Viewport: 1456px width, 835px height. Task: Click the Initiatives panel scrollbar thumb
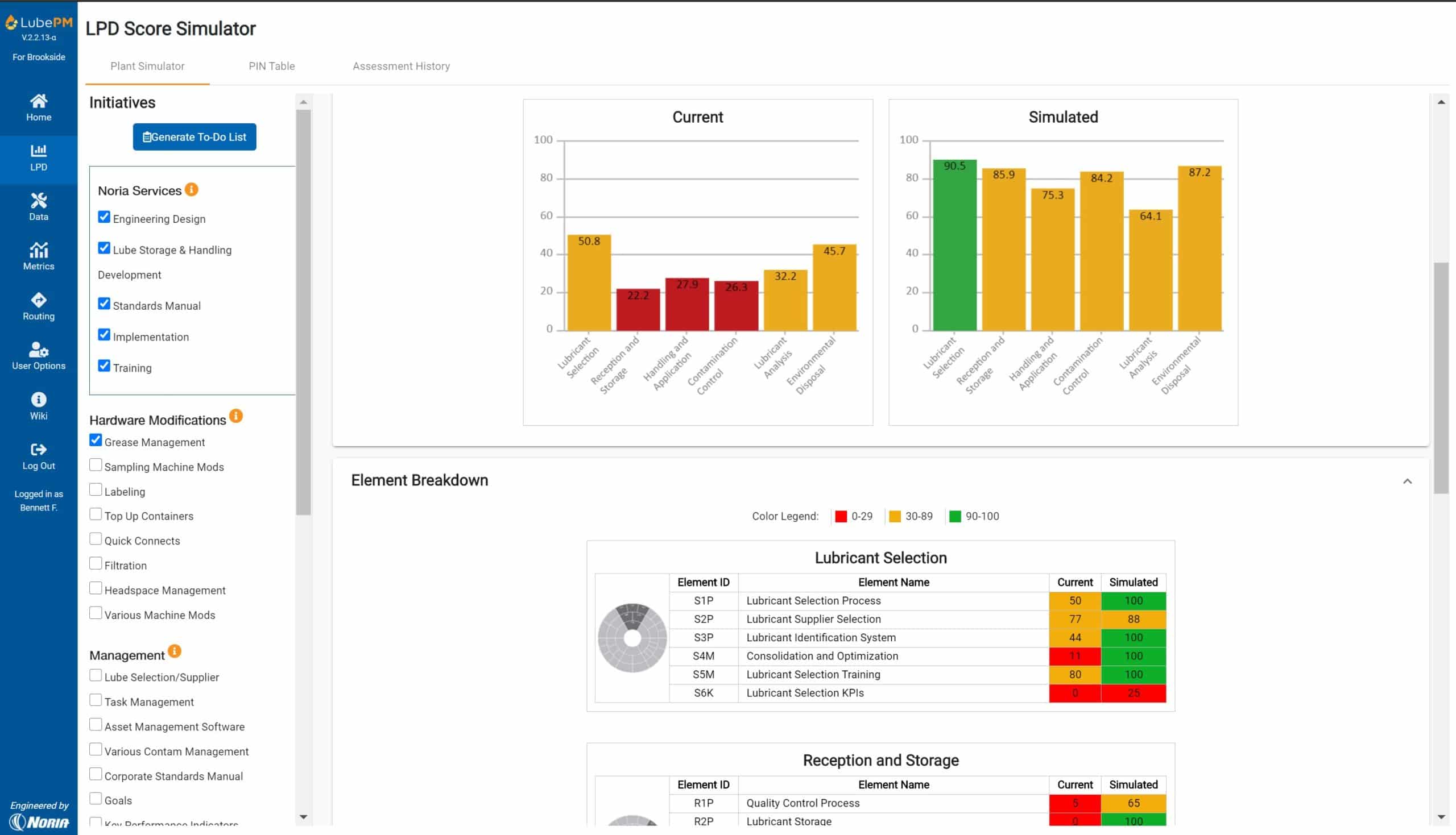304,313
